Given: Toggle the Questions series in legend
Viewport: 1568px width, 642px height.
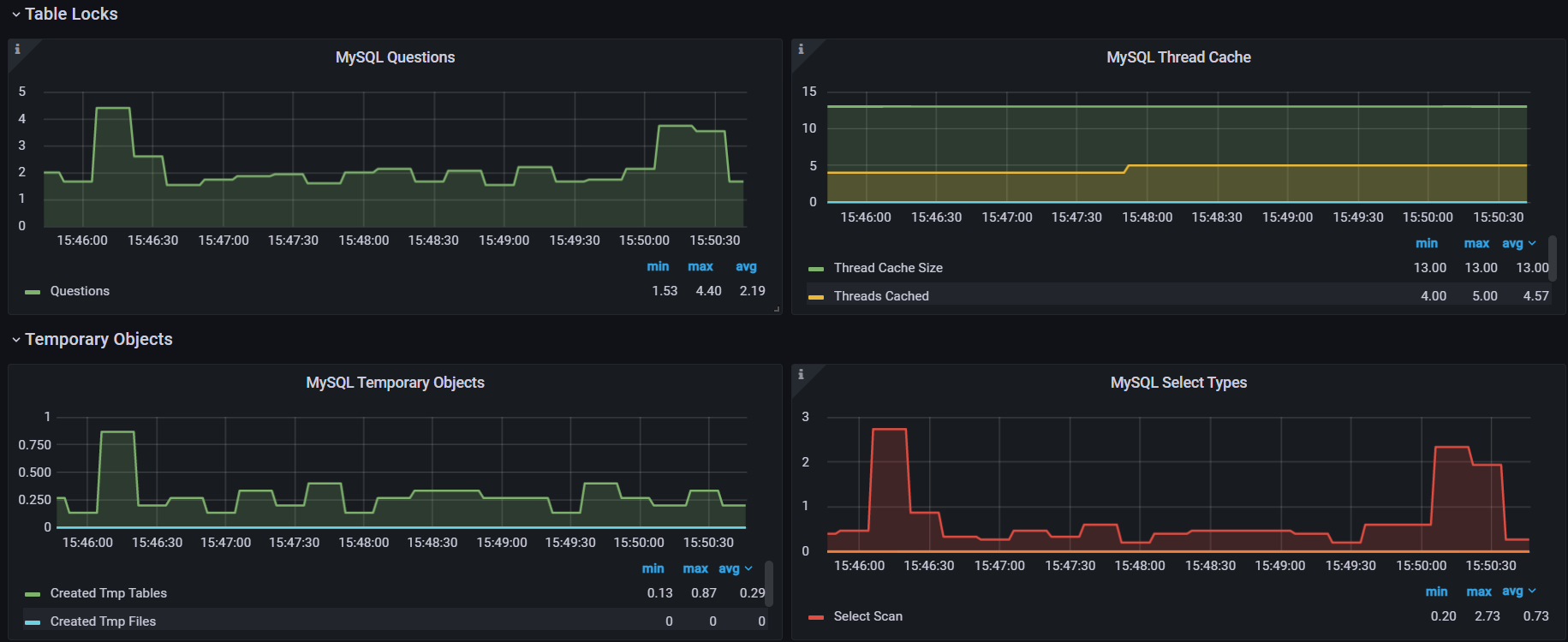Looking at the screenshot, I should click(80, 291).
